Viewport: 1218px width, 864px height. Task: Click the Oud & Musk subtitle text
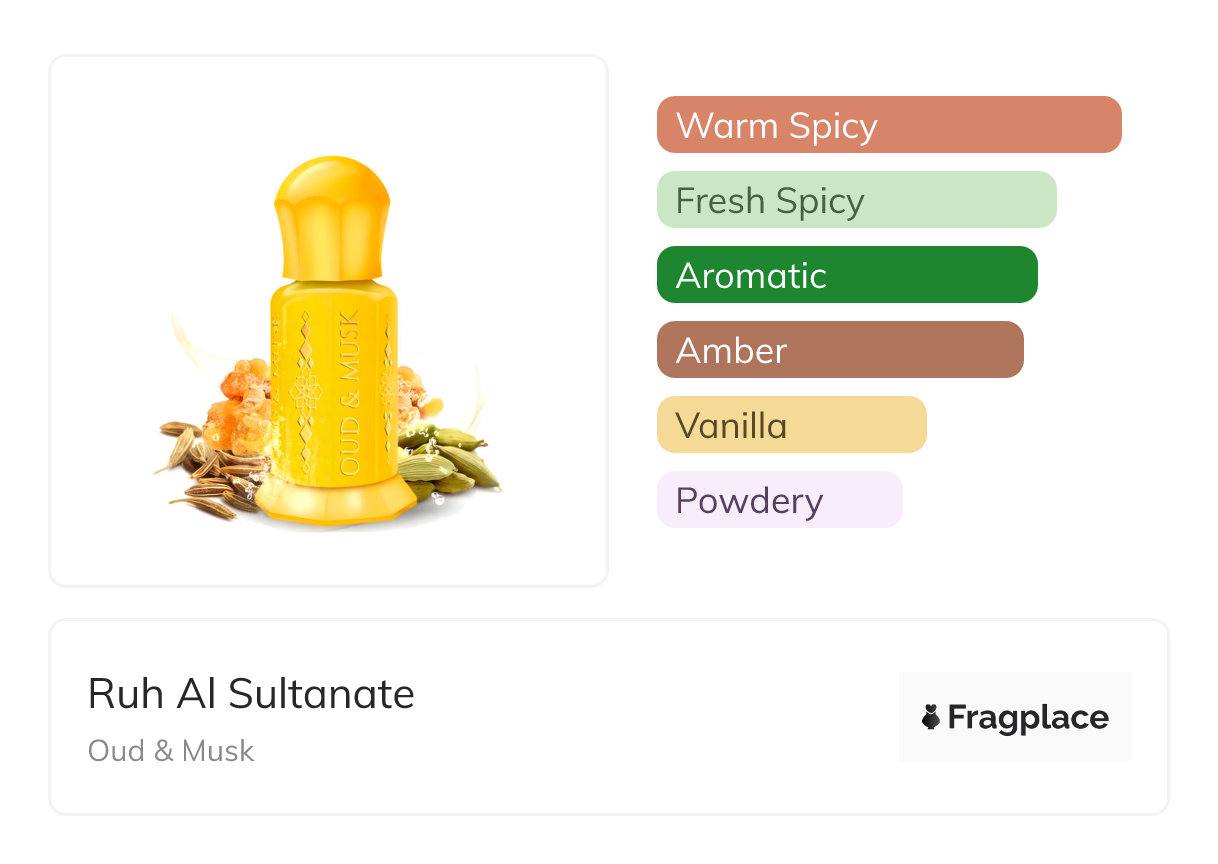click(171, 751)
